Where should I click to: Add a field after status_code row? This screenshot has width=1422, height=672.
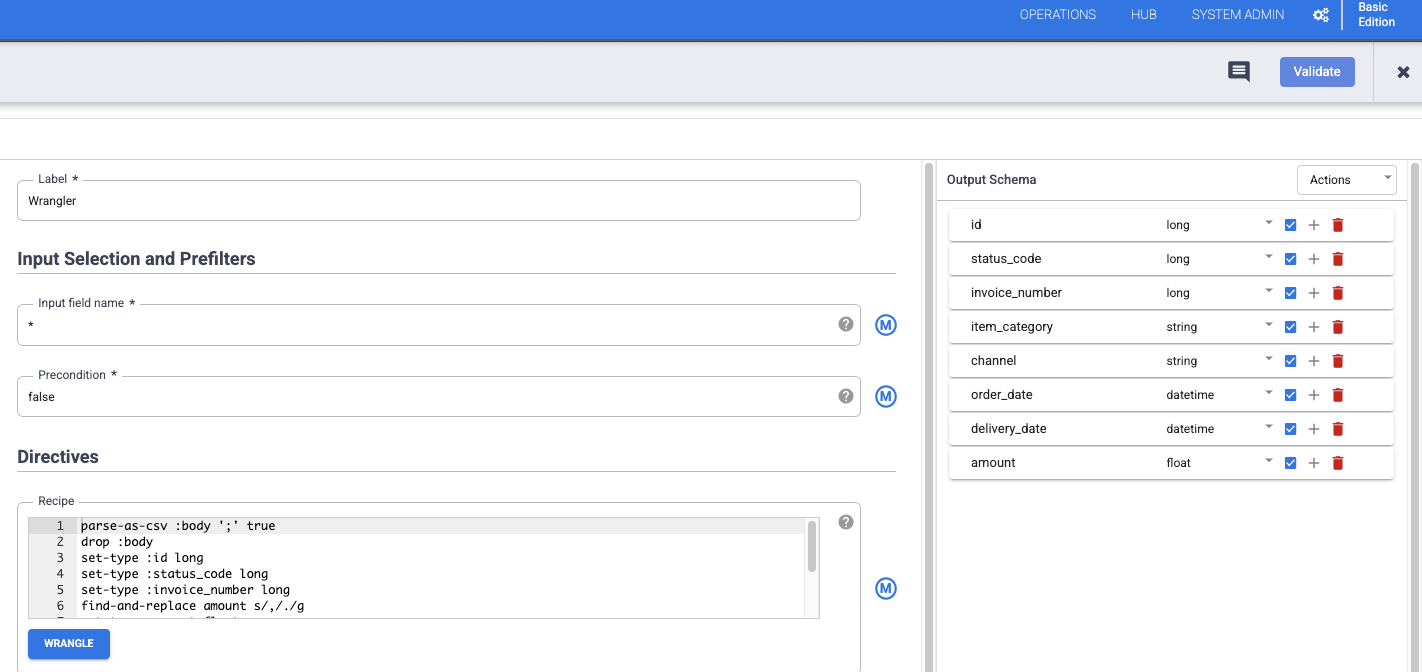(x=1314, y=259)
